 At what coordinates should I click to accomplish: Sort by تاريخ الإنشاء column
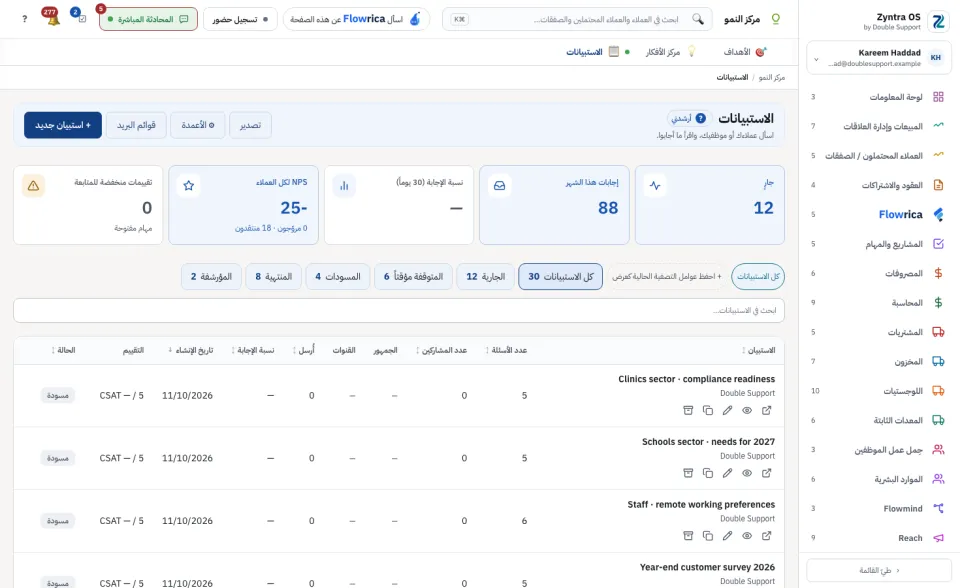[x=190, y=350]
